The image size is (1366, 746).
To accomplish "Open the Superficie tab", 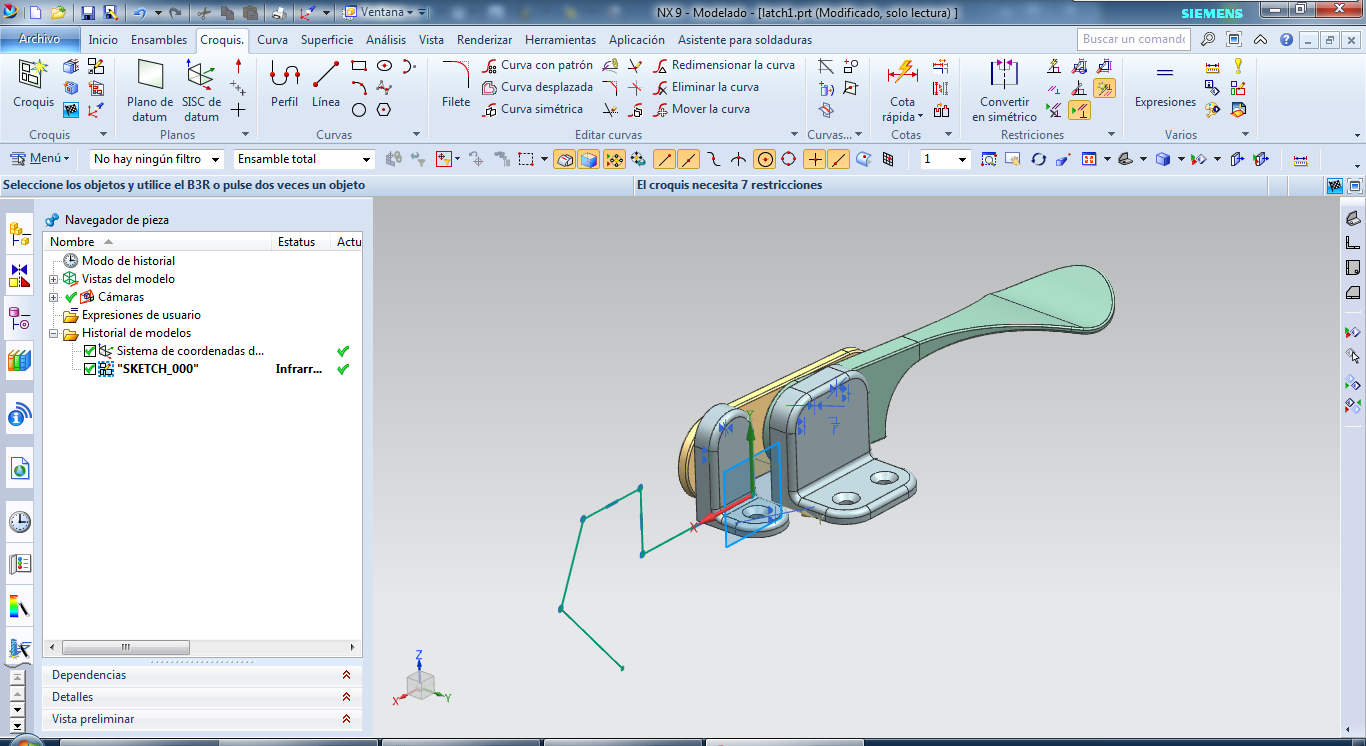I will coord(327,40).
